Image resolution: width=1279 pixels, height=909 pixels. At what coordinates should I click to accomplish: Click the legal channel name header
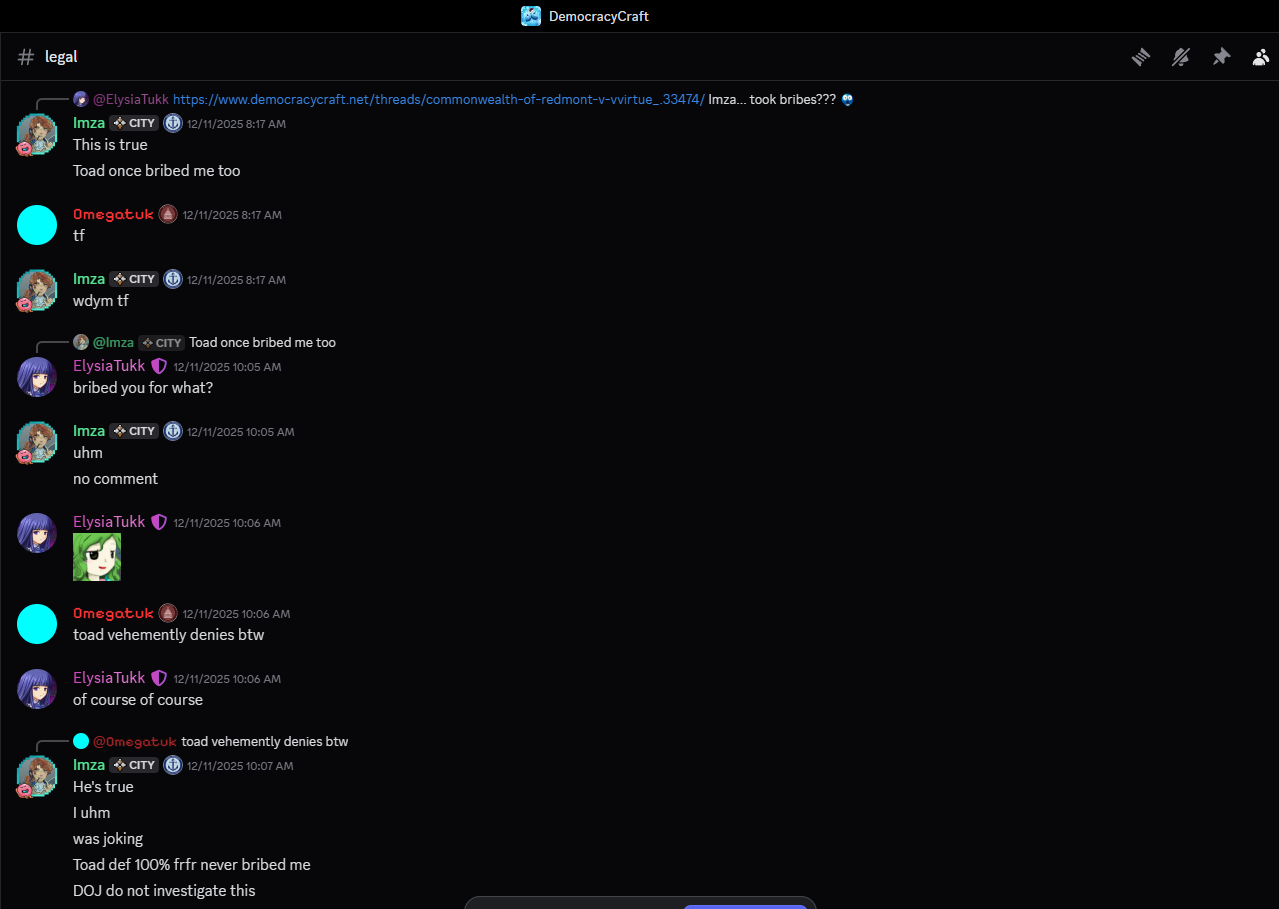61,57
